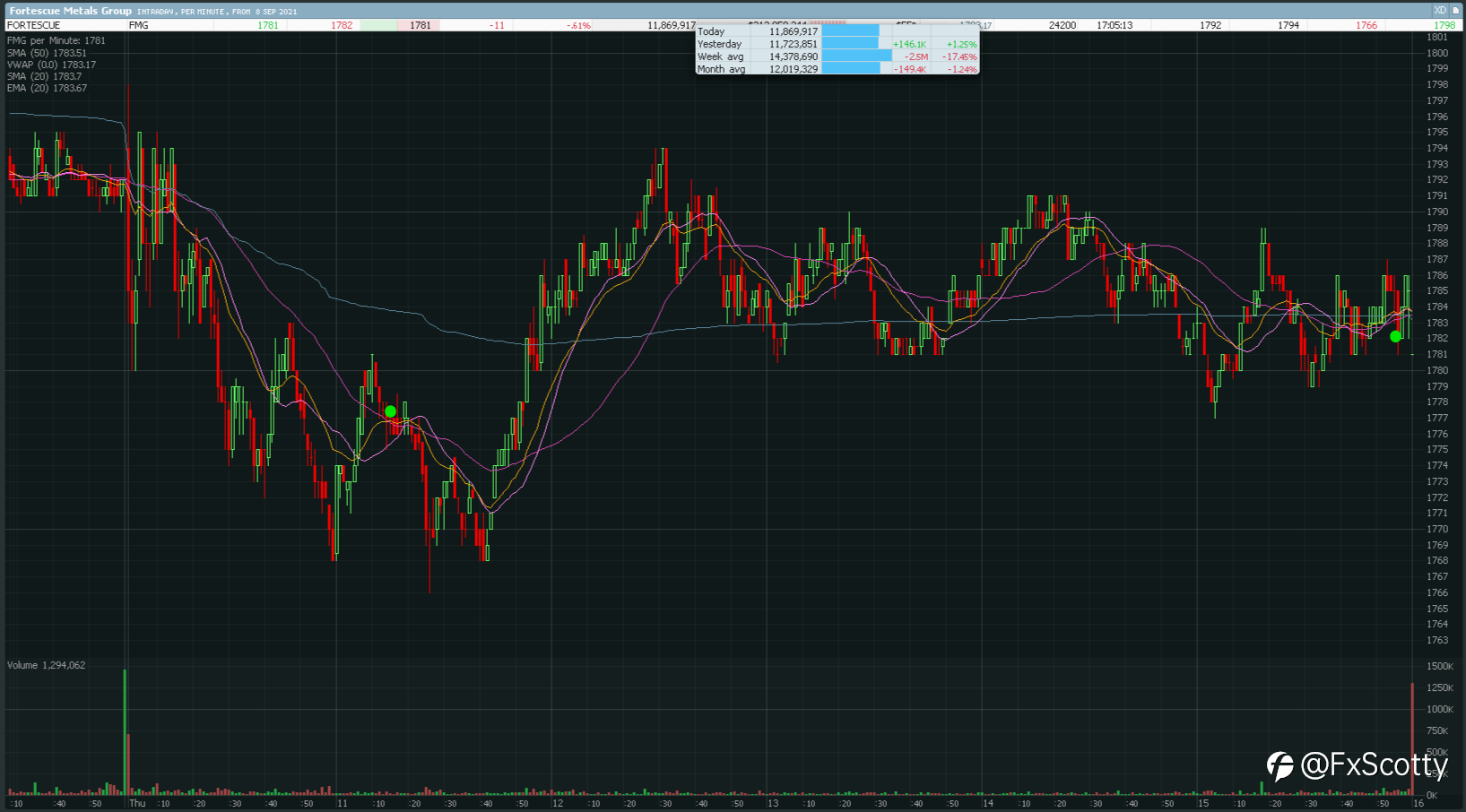This screenshot has height=812, width=1466.
Task: Click the green bid price 1781
Action: point(267,25)
